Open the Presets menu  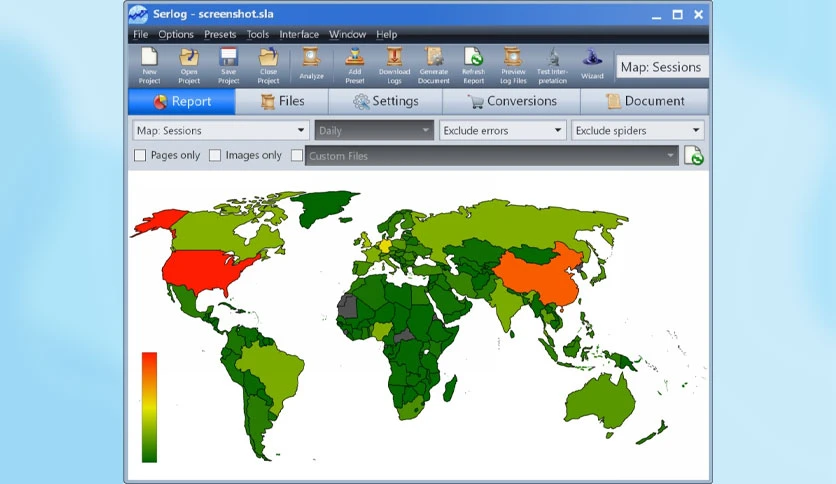220,35
